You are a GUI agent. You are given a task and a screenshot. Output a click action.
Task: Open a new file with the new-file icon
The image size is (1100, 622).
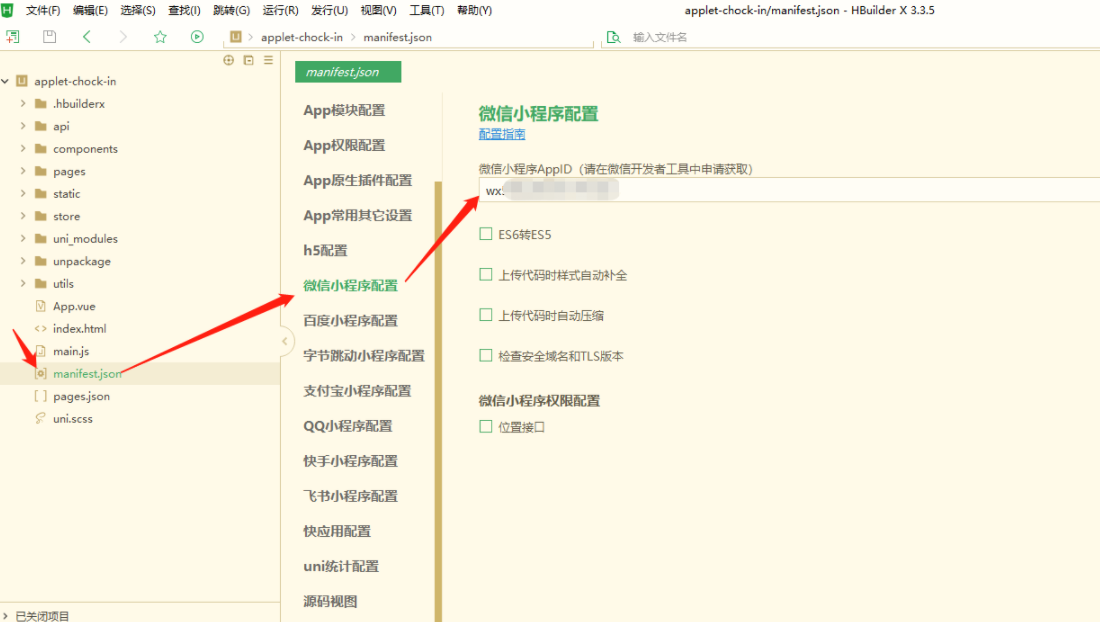14,36
